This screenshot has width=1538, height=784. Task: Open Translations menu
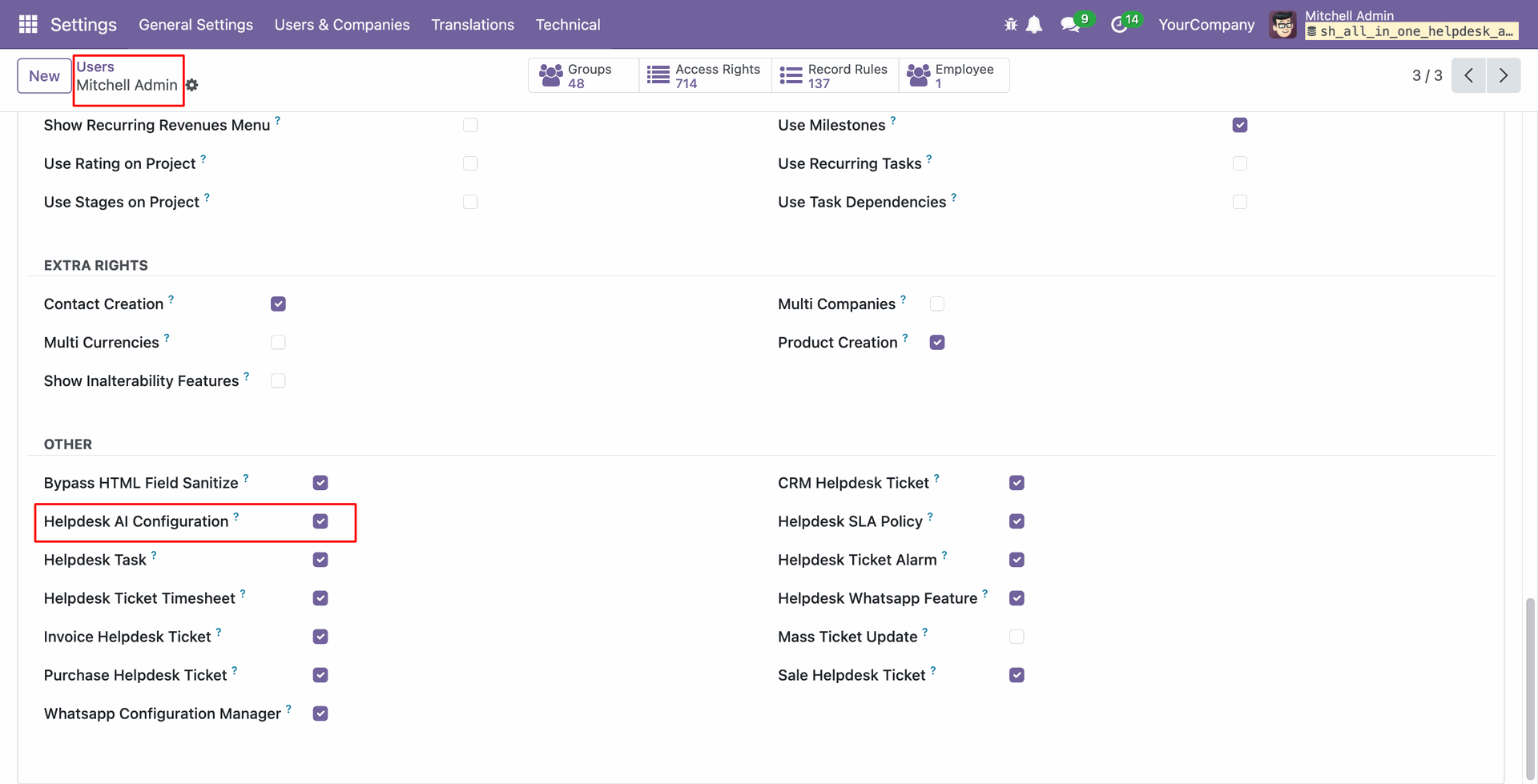[x=473, y=25]
